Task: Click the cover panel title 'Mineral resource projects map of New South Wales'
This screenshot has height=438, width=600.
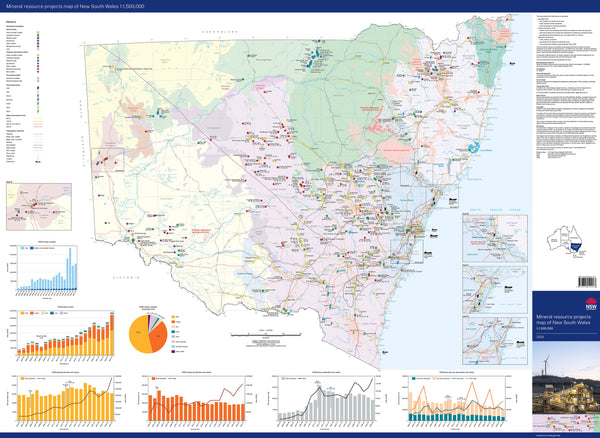Action: 563,320
